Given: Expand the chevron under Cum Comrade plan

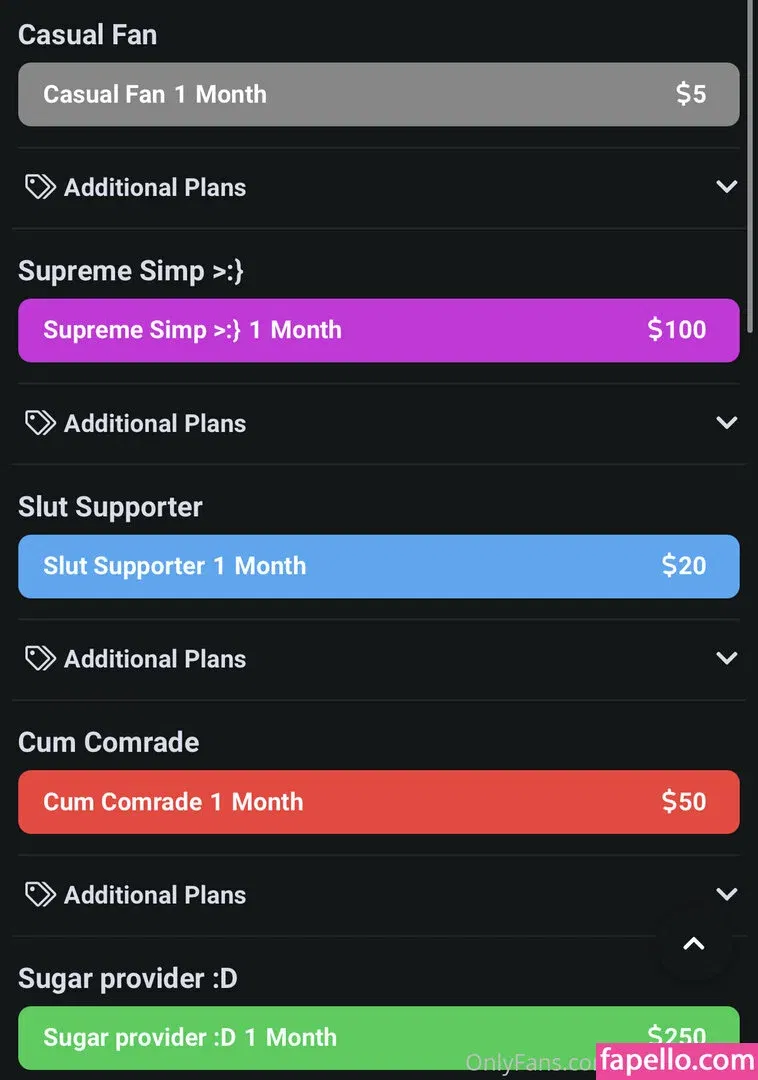Looking at the screenshot, I should 727,894.
